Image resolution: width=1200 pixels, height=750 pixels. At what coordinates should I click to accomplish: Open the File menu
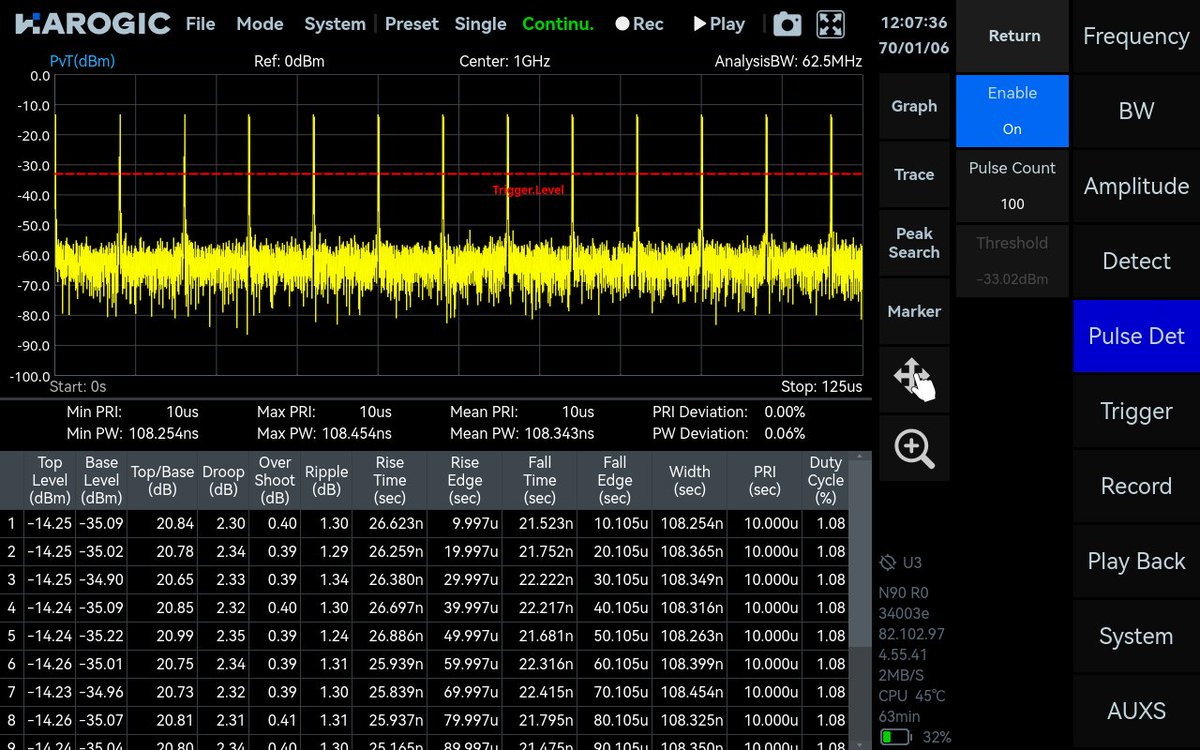(x=201, y=24)
